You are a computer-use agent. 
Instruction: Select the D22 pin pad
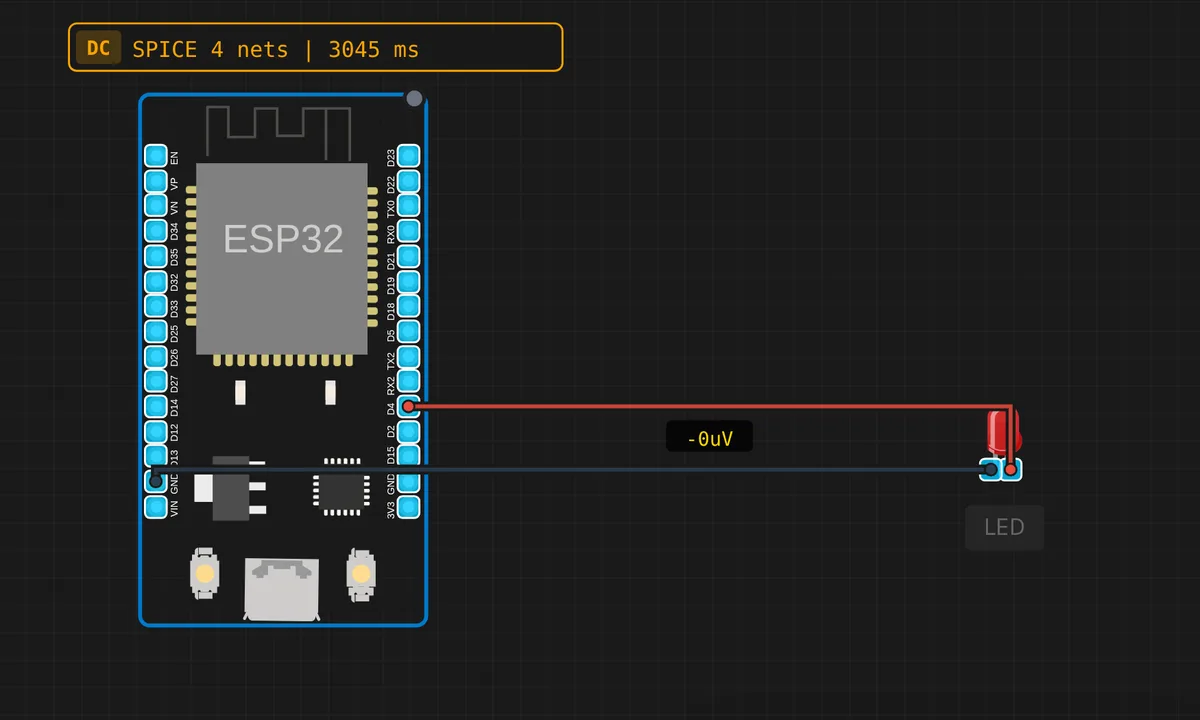[x=409, y=181]
